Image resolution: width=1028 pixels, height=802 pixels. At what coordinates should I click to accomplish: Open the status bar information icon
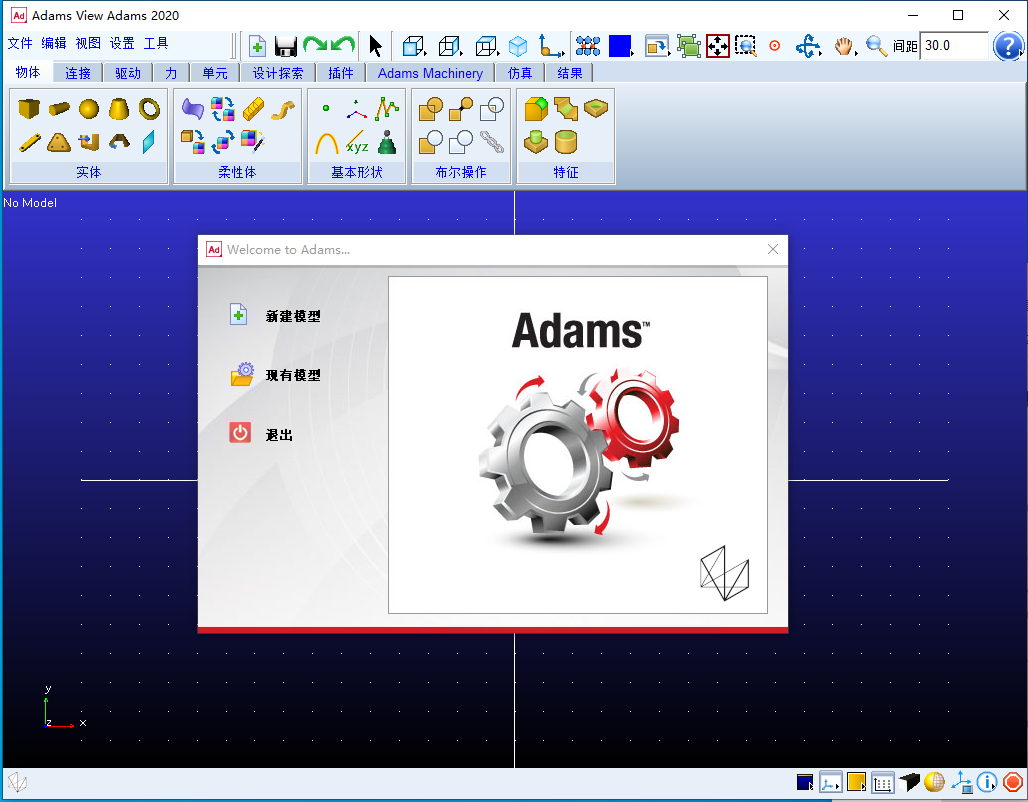[x=987, y=782]
